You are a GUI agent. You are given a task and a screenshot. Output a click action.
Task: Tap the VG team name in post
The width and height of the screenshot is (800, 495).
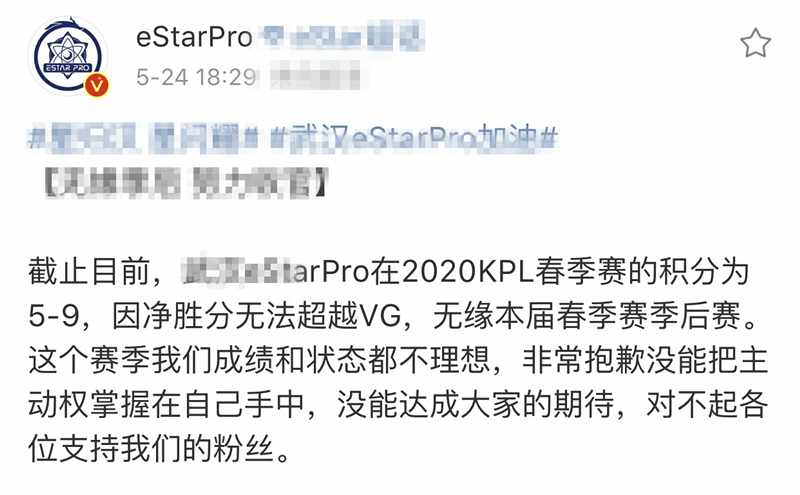pos(380,316)
